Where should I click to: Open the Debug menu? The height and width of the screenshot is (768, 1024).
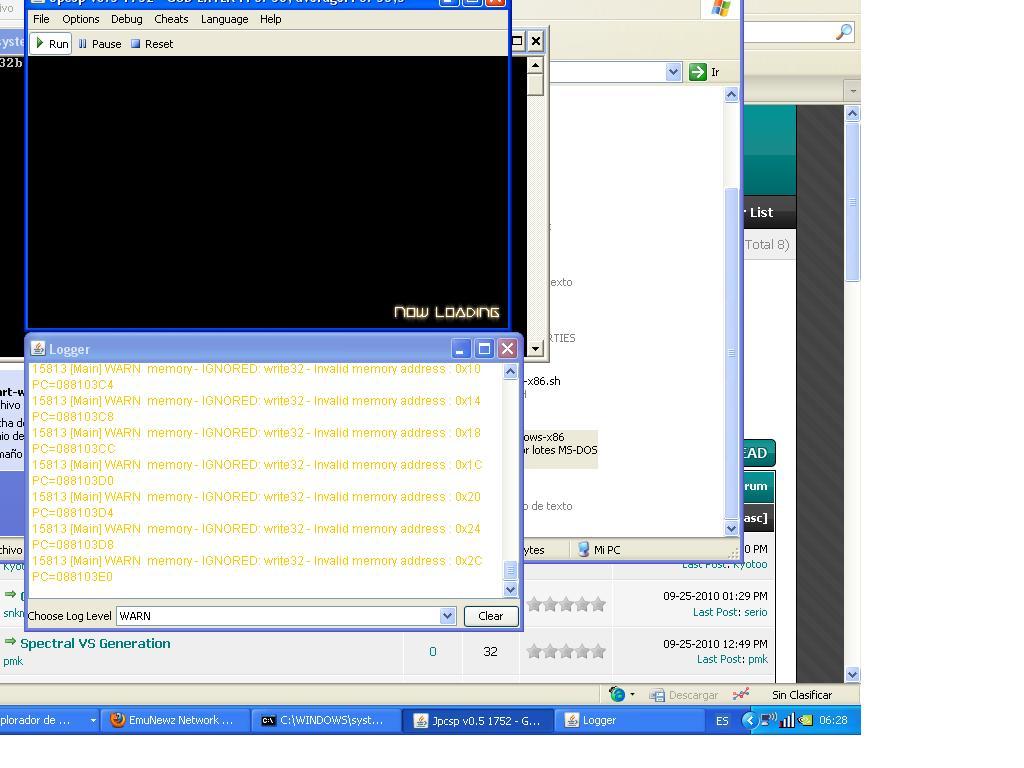tap(126, 19)
